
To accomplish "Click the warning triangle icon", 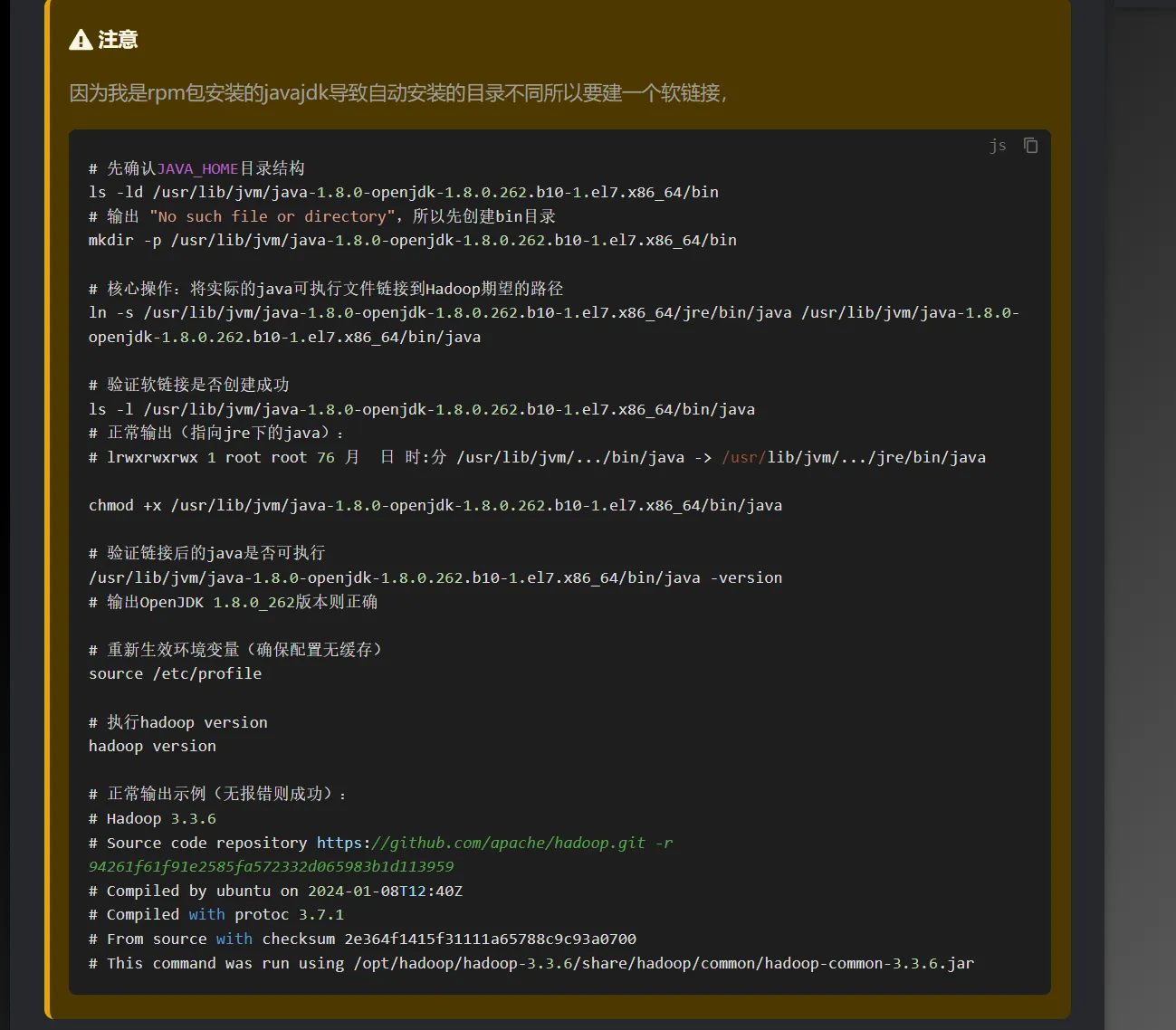I will 81,40.
